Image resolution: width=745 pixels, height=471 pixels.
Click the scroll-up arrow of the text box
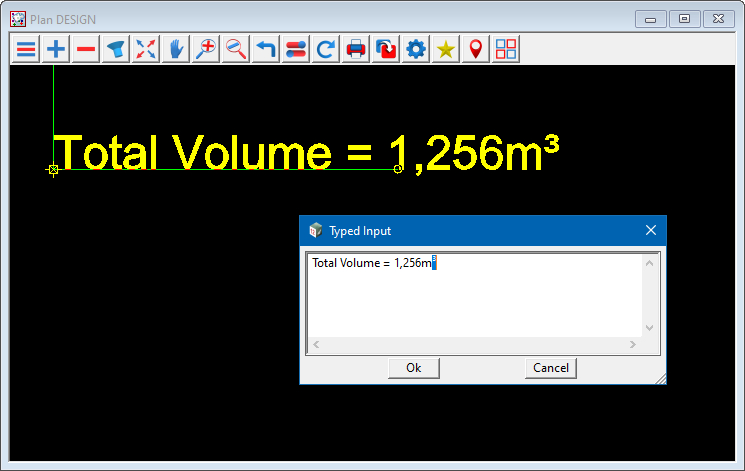tap(649, 263)
